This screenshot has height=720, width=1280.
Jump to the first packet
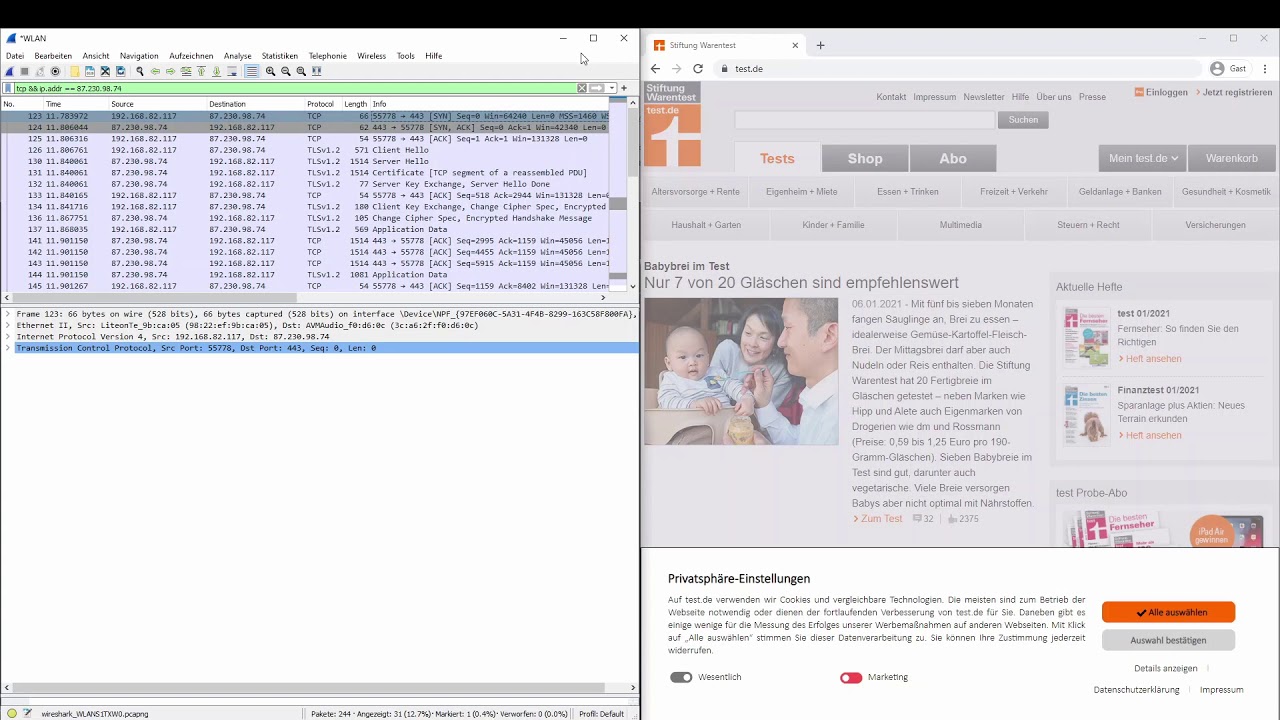[201, 71]
